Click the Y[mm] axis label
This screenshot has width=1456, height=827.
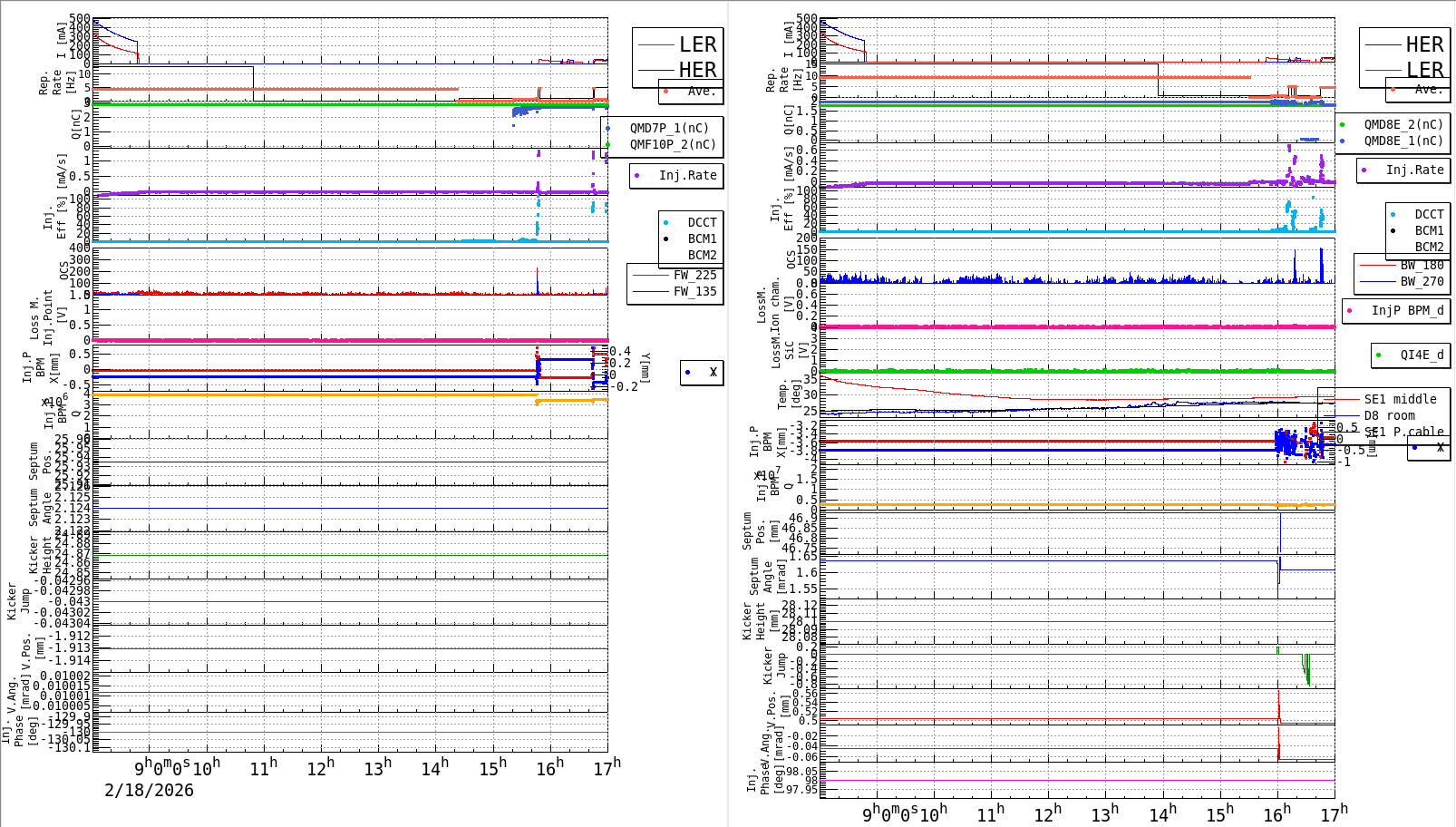pyautogui.click(x=645, y=366)
